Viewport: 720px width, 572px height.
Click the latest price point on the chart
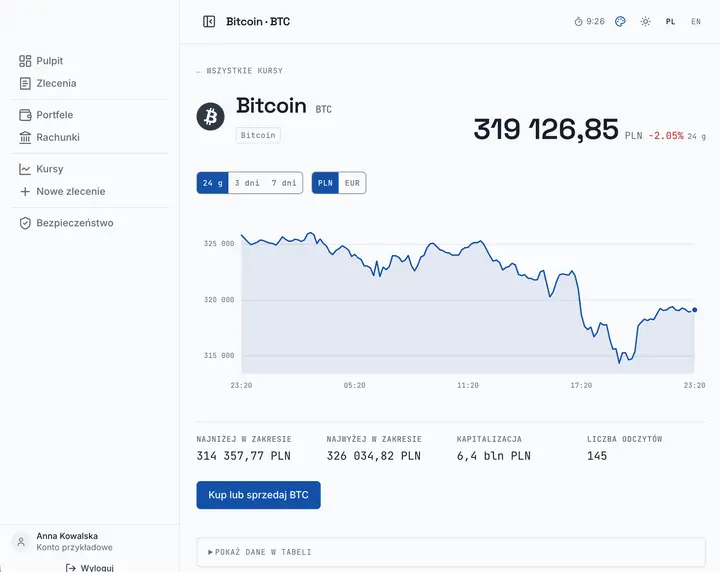694,310
